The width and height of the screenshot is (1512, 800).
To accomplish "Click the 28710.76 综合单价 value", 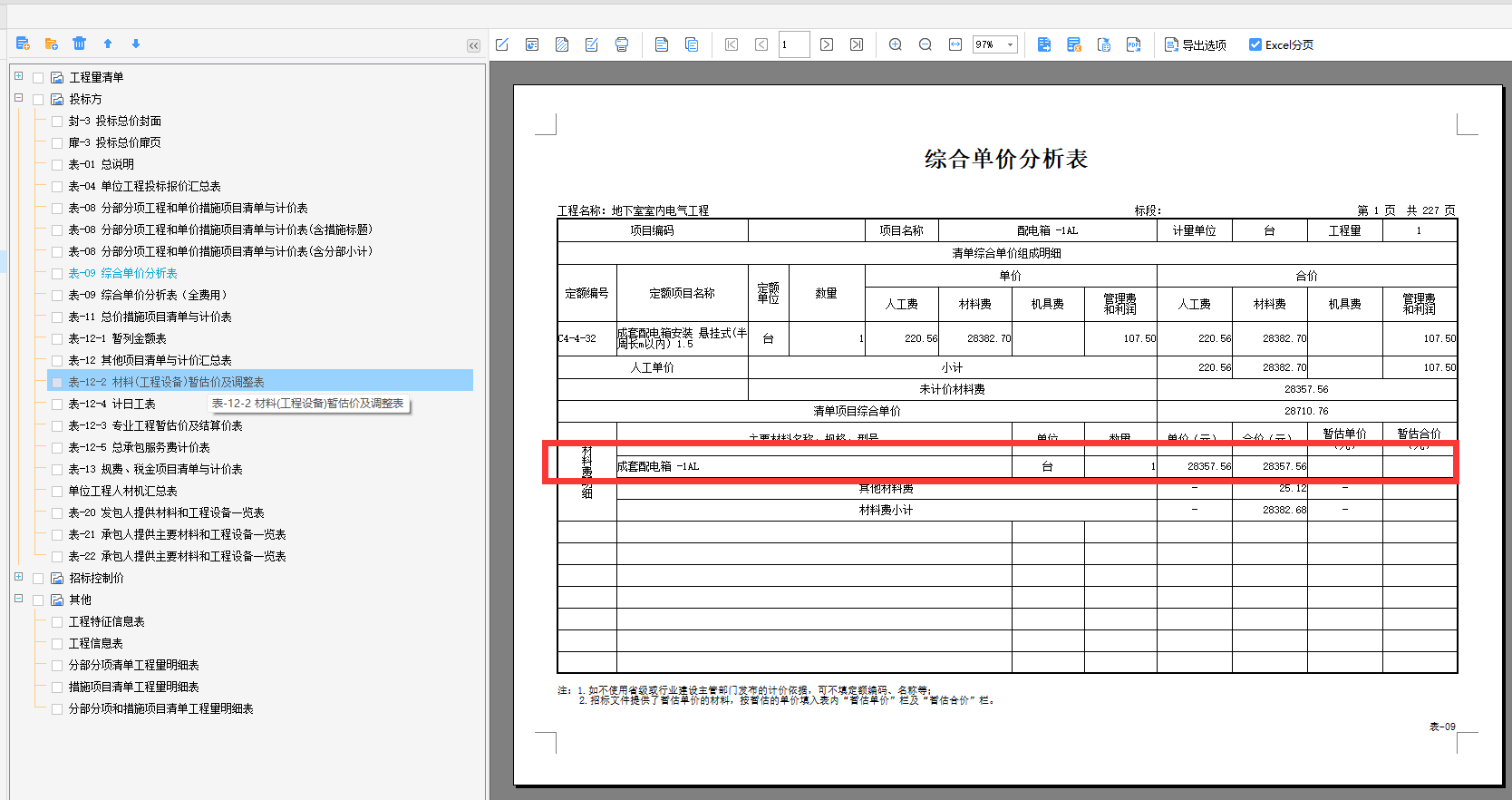I will (x=1306, y=411).
